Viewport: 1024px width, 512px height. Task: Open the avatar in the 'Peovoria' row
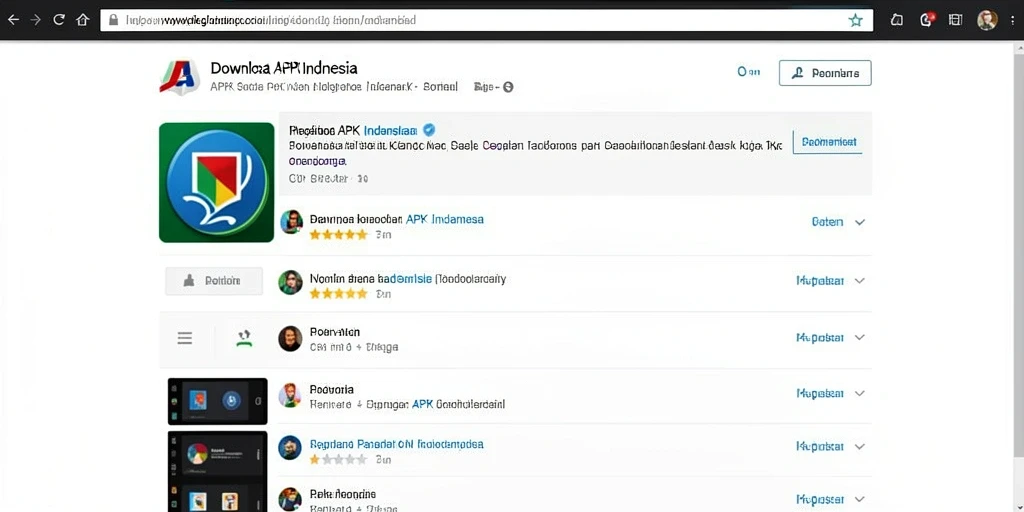pyautogui.click(x=290, y=396)
